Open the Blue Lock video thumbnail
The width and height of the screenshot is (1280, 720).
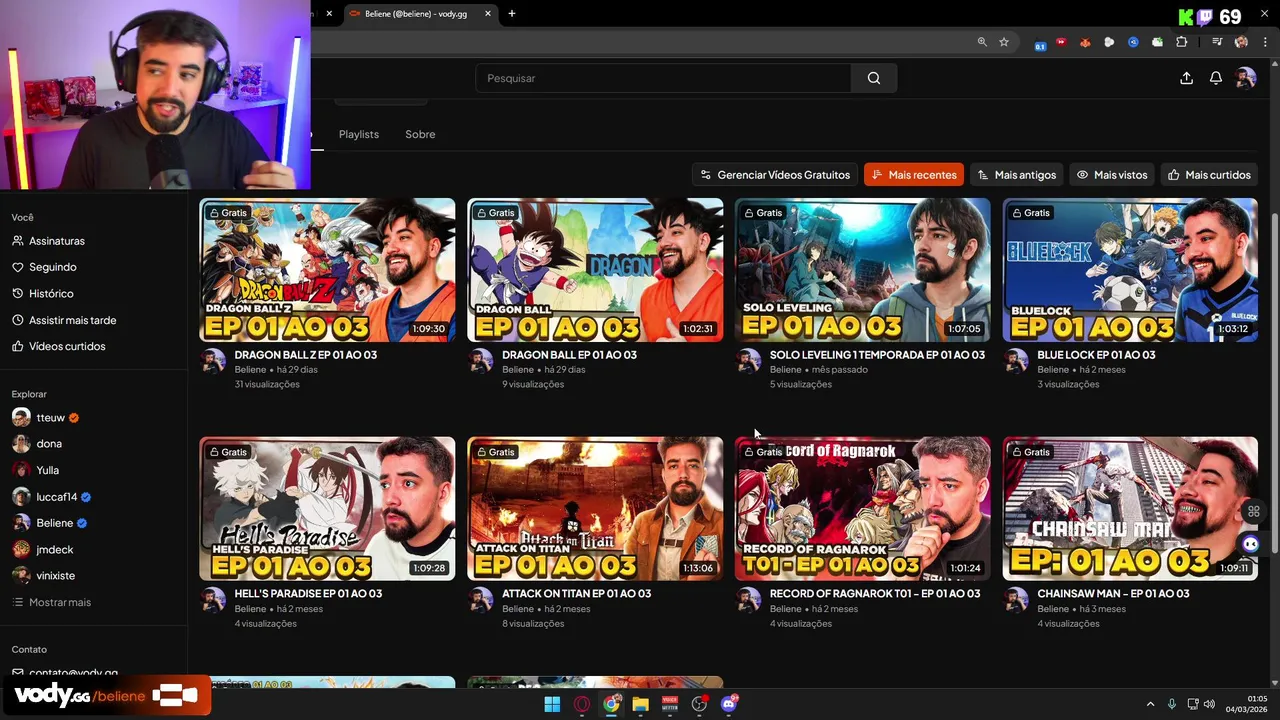(1130, 270)
